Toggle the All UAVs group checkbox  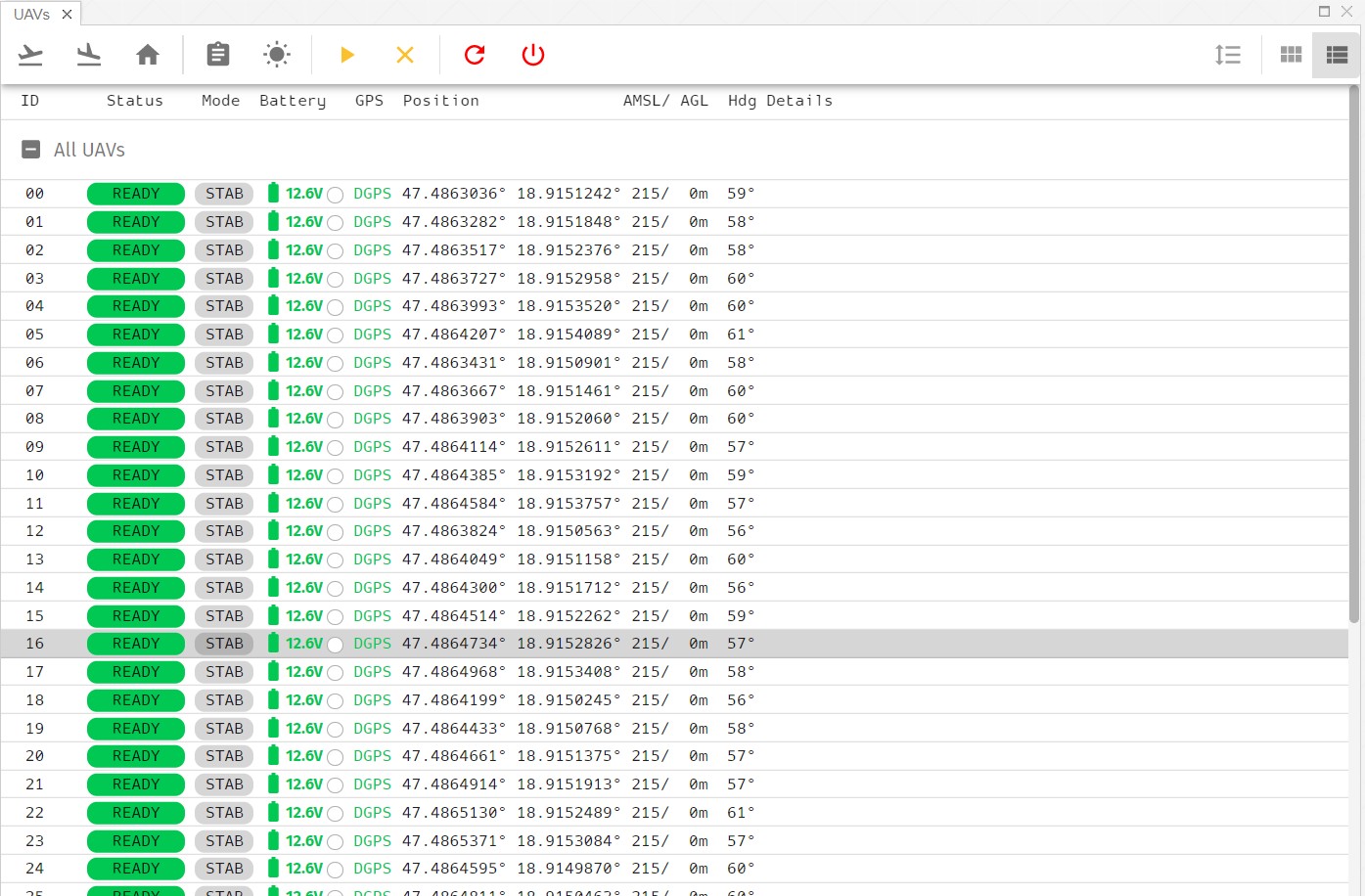(x=30, y=150)
